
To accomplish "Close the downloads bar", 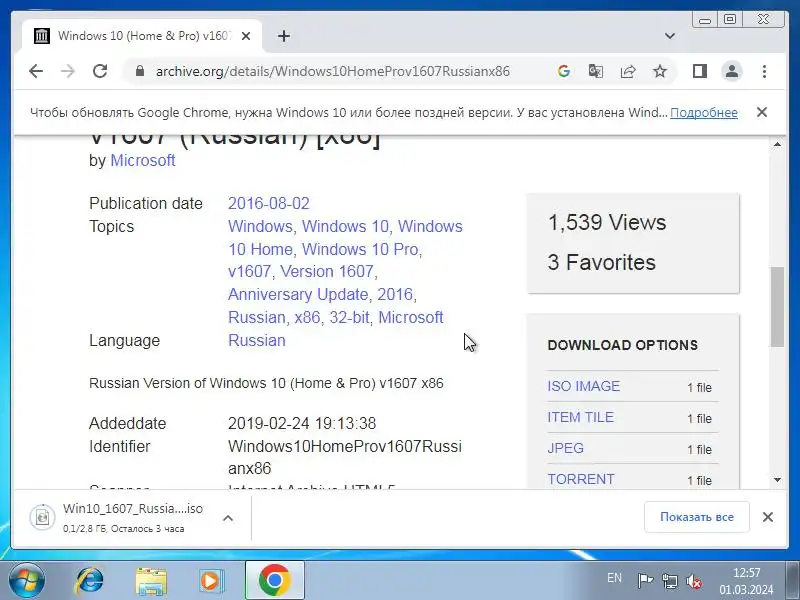I will click(x=768, y=517).
